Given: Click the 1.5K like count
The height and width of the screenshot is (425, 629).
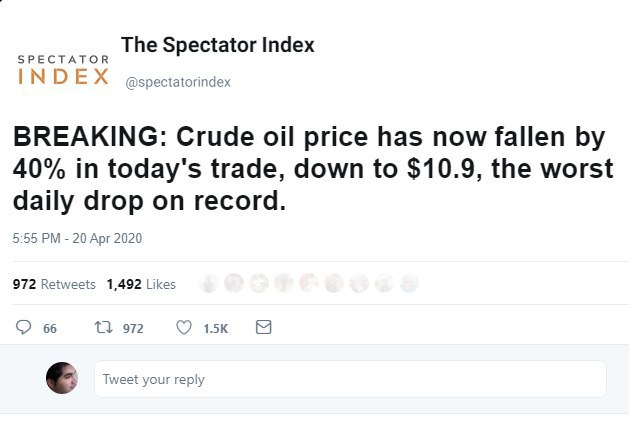Looking at the screenshot, I should pyautogui.click(x=215, y=329).
